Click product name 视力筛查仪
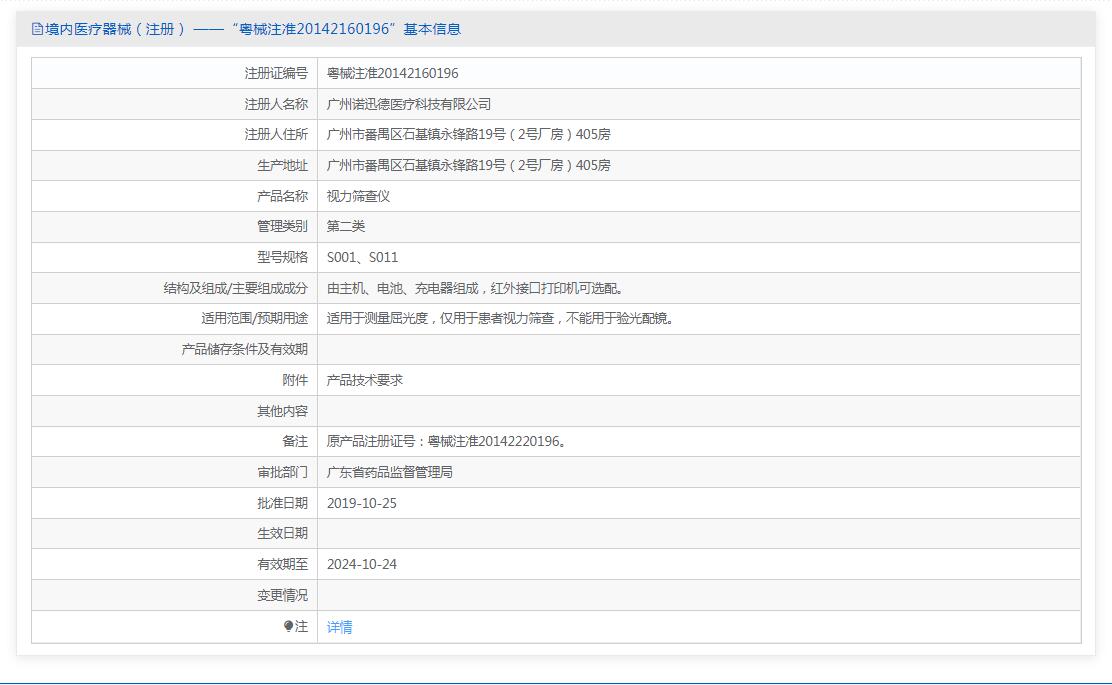 (x=358, y=196)
